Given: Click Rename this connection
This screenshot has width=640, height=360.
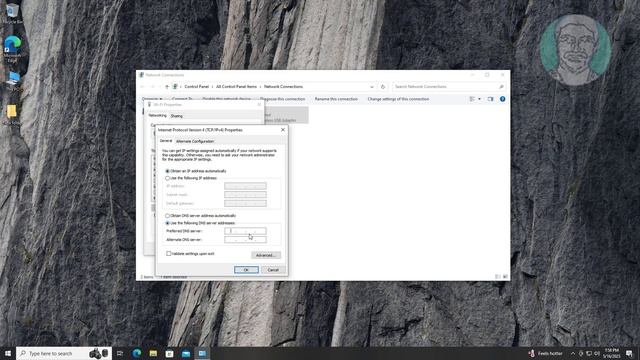Looking at the screenshot, I should [336, 99].
